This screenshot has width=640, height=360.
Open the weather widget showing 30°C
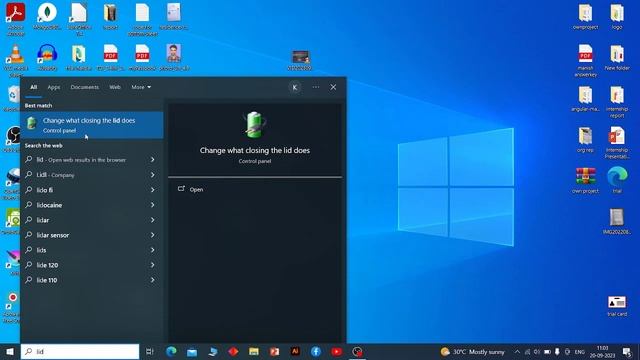click(473, 351)
